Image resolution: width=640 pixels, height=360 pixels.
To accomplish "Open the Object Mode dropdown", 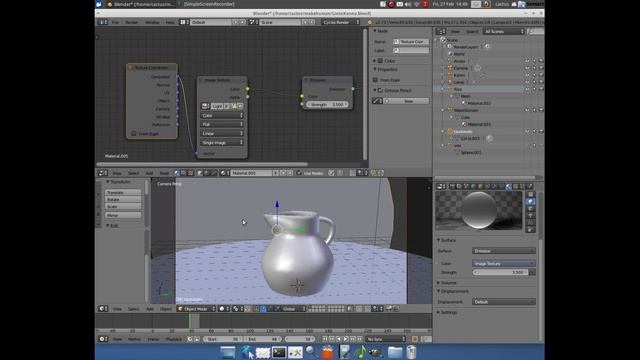I will (x=196, y=309).
